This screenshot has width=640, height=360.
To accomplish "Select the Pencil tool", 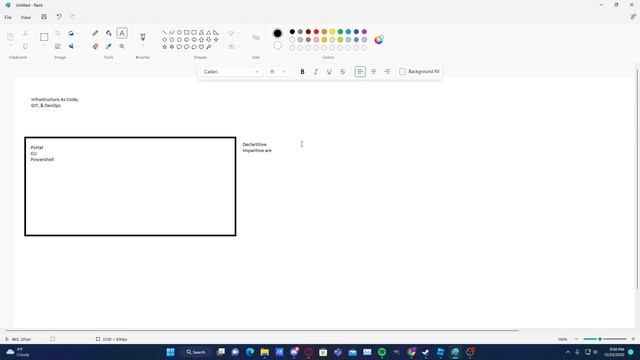I will click(95, 33).
